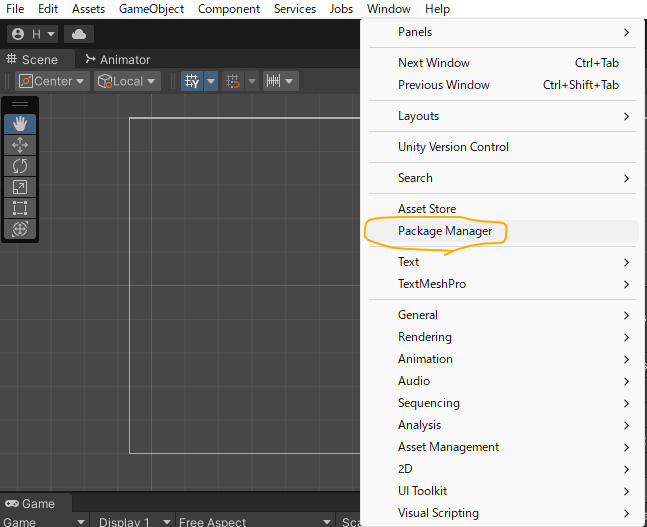Open the Game view mode dropdown

(44, 521)
